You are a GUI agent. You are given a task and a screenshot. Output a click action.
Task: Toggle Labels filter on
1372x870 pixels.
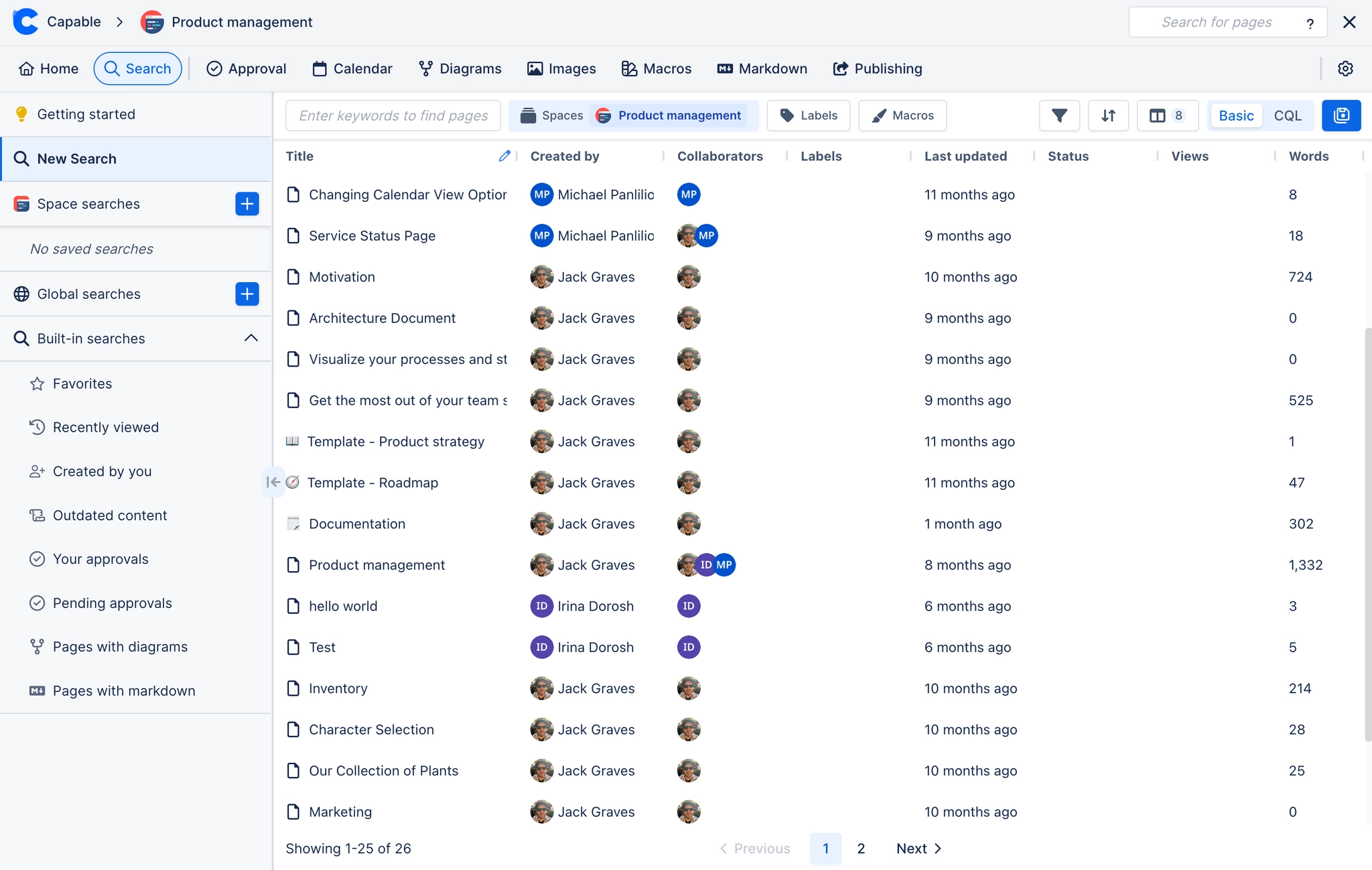[809, 115]
